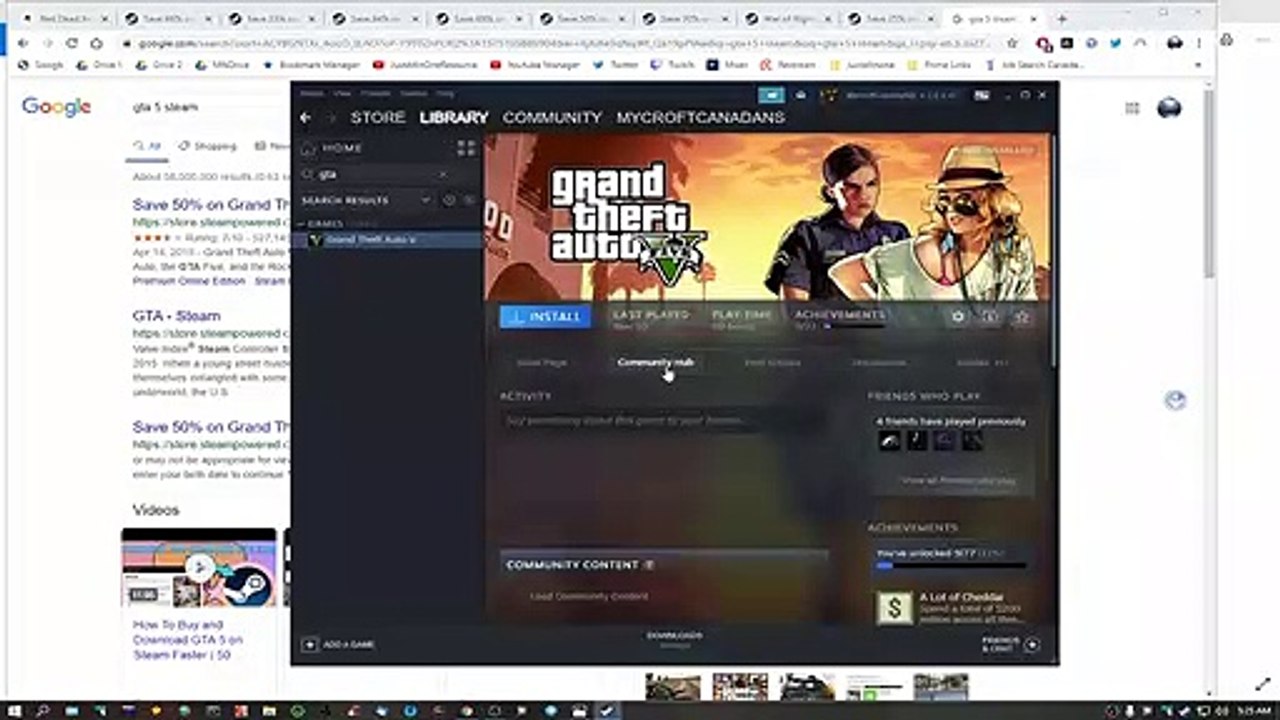The height and width of the screenshot is (720, 1280).
Task: Open the Store Page link for GTA V
Action: (x=542, y=362)
